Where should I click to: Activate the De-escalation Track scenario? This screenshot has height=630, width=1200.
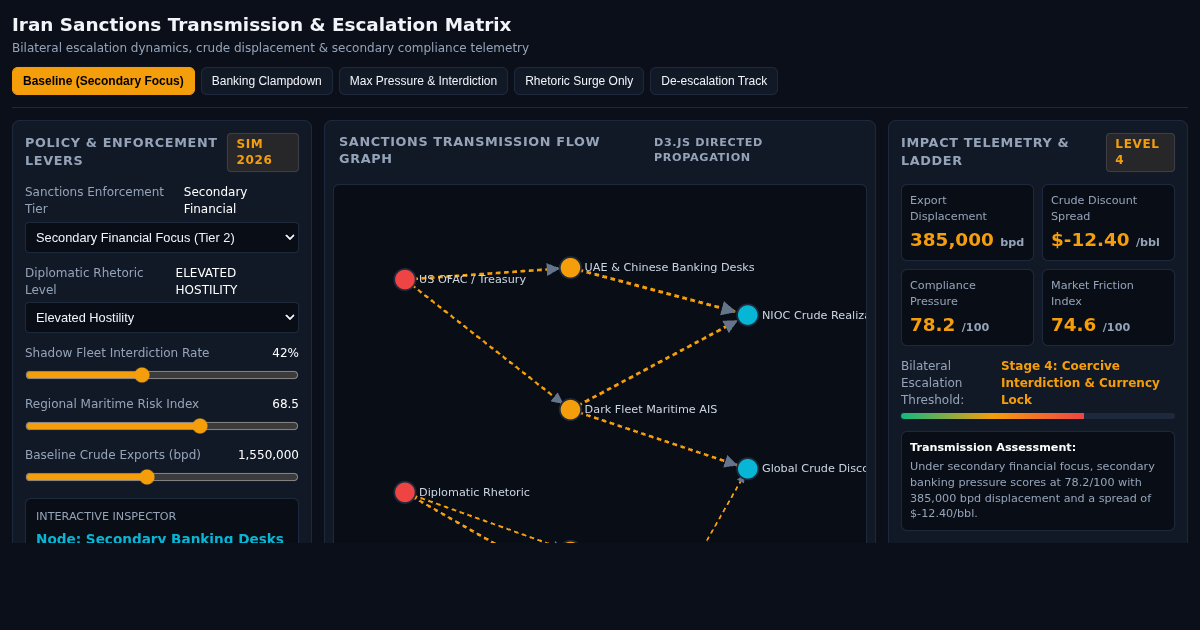coord(714,81)
